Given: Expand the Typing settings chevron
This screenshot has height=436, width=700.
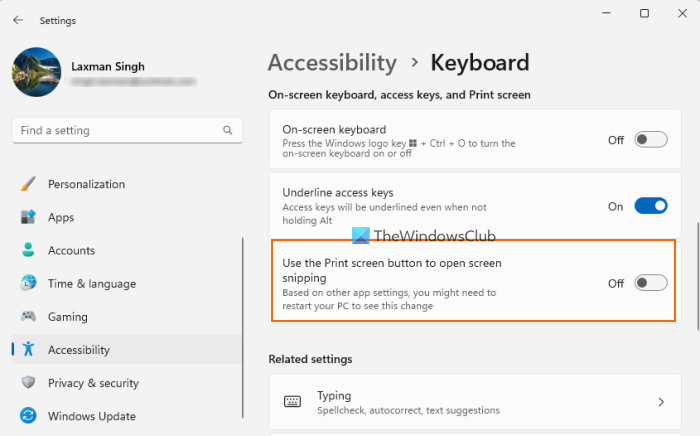Looking at the screenshot, I should pyautogui.click(x=661, y=402).
